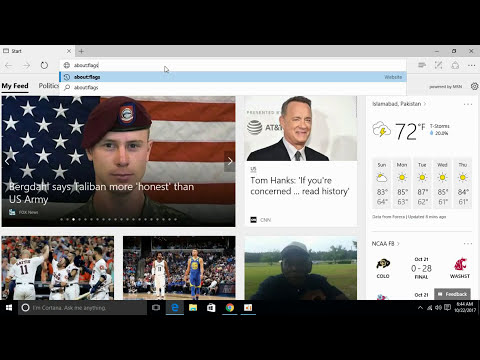Click the address bar text field
The height and width of the screenshot is (360, 480).
click(233, 65)
